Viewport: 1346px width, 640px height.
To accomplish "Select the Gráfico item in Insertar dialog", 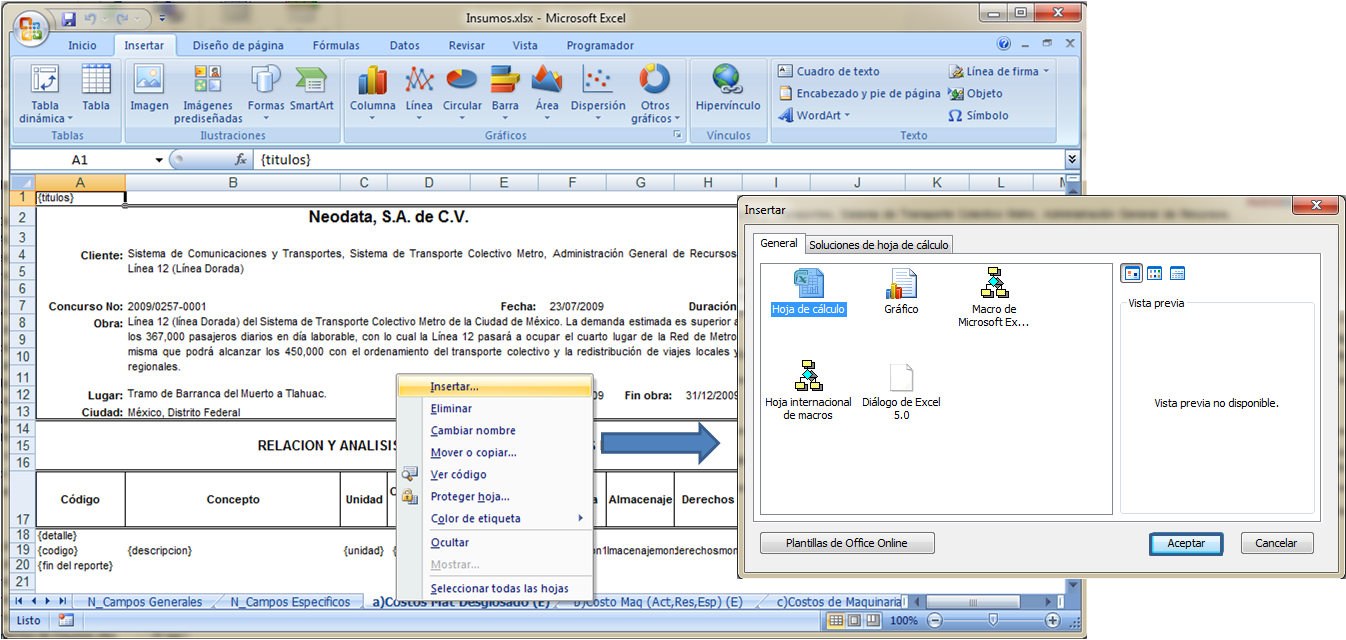I will [x=901, y=292].
